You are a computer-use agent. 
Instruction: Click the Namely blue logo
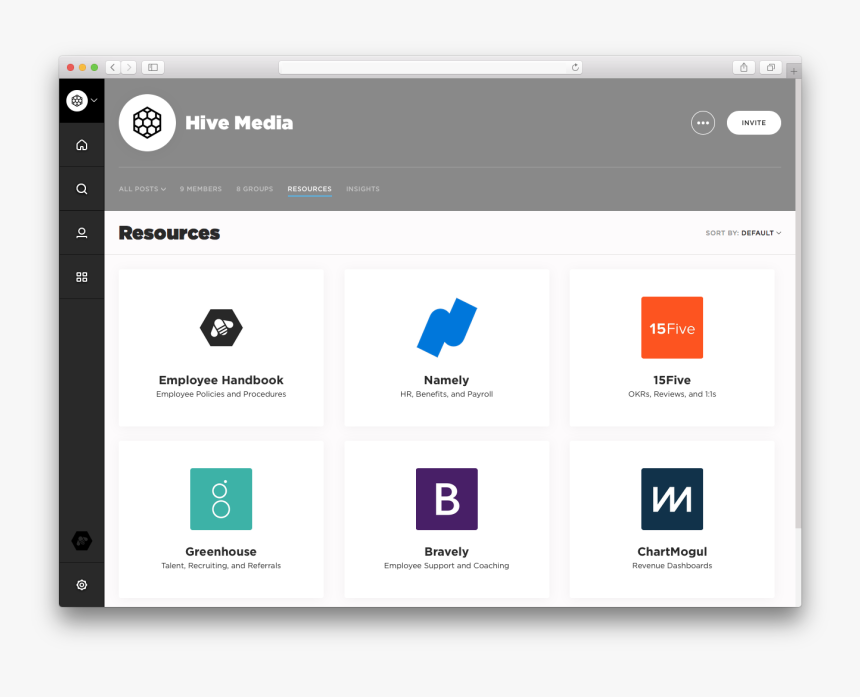(446, 327)
